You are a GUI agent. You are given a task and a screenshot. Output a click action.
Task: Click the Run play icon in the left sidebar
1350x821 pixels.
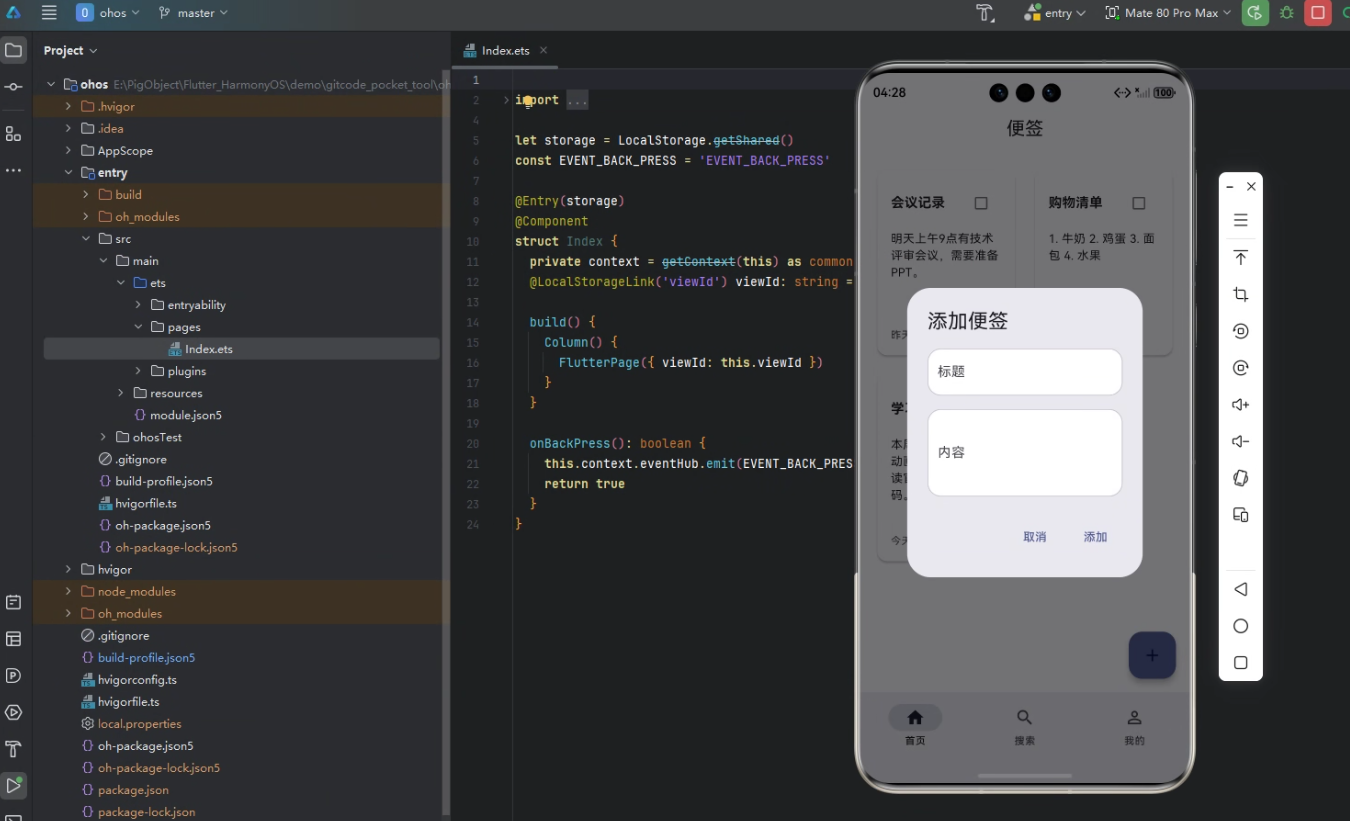13,785
